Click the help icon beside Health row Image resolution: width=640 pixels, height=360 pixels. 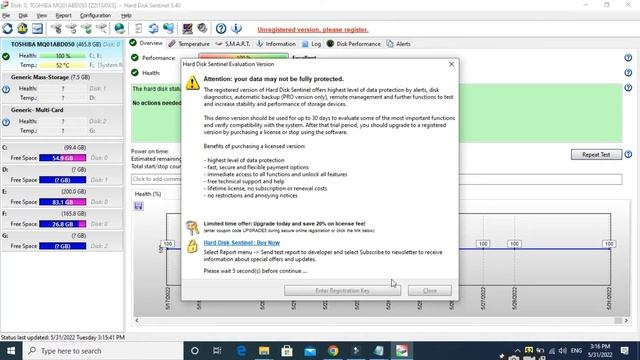[628, 73]
